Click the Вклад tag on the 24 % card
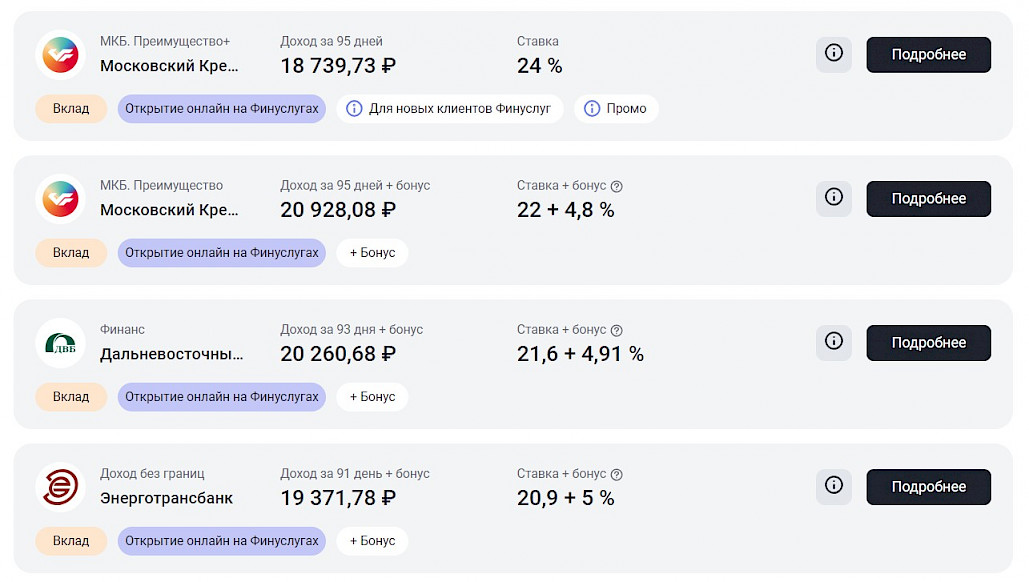Screen dimensions: 1029x582 point(71,108)
